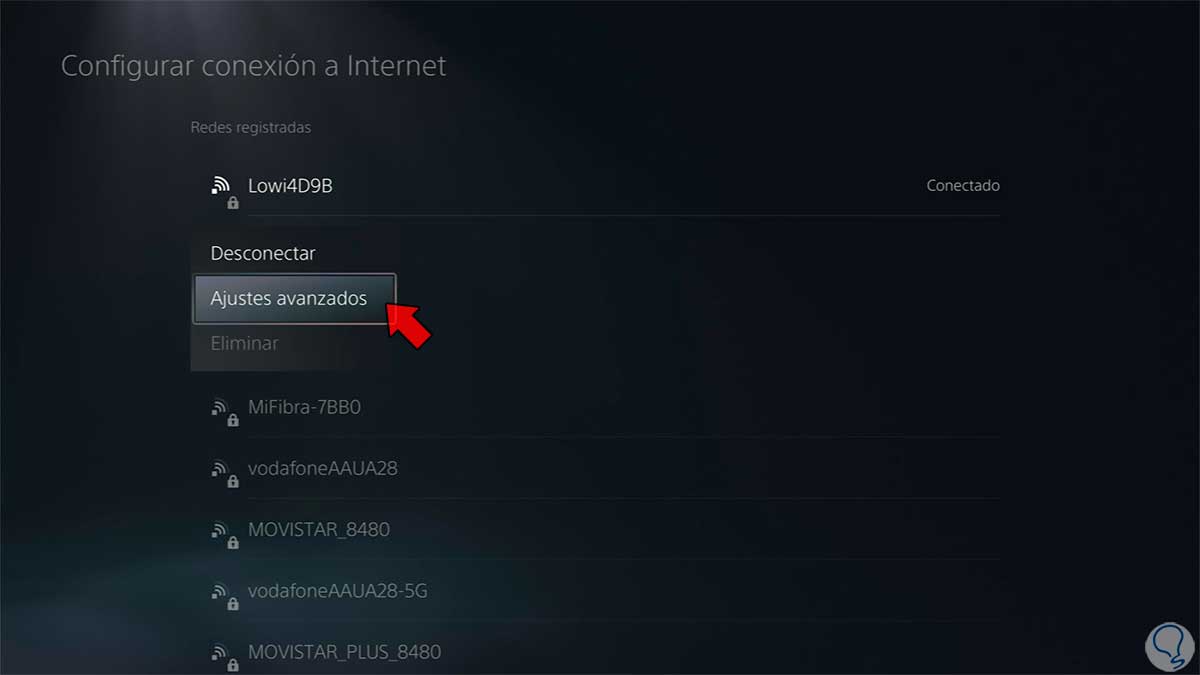Screen dimensions: 1200x675
Task: Connect to vodafoneAAUA28-5G network
Action: [x=338, y=591]
